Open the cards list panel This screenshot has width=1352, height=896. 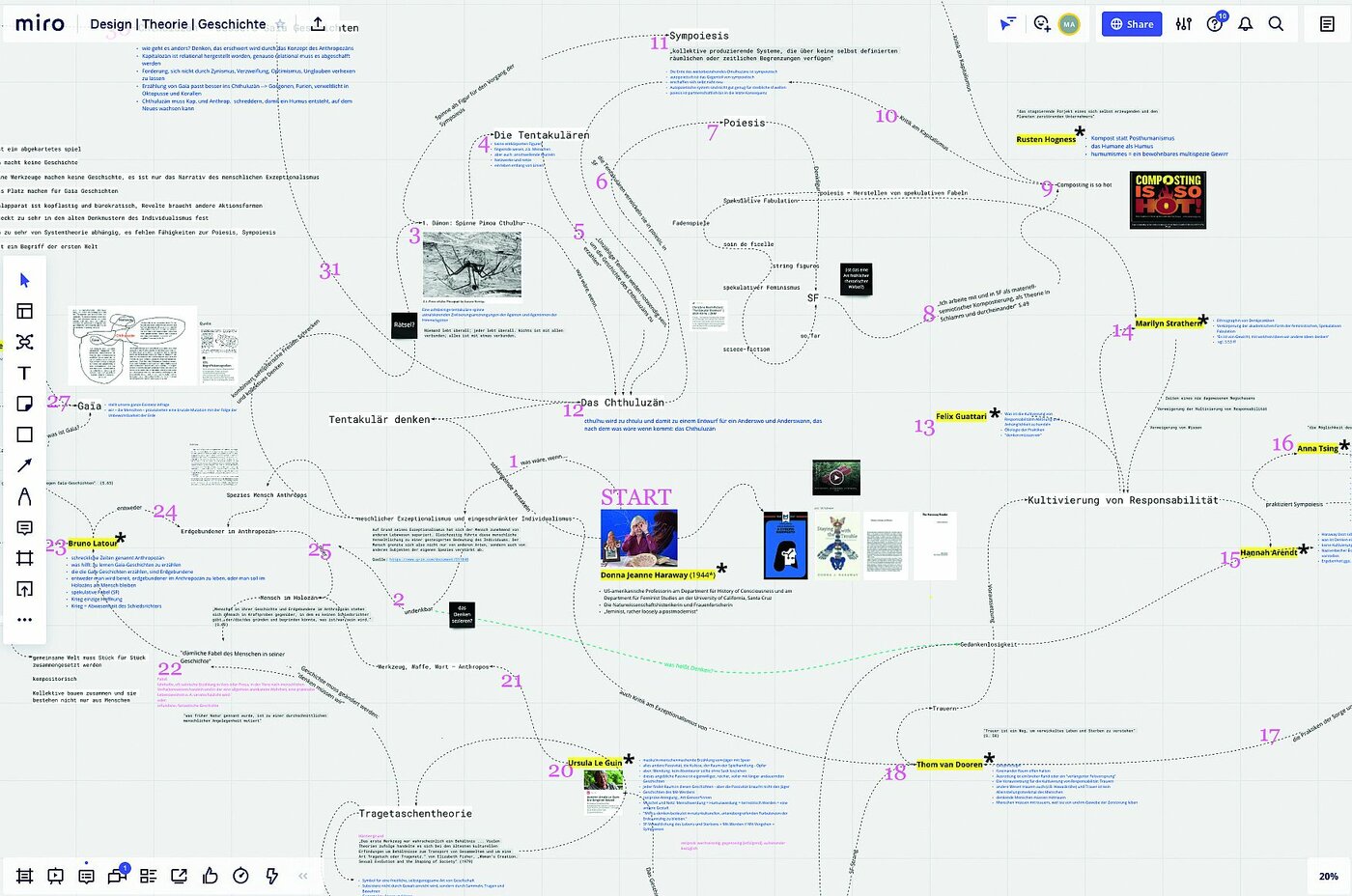tap(149, 876)
